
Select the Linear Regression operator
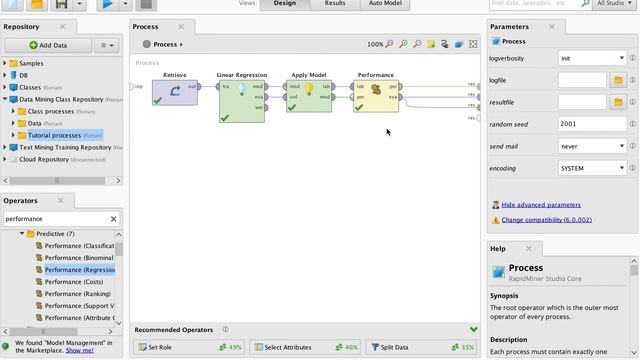[242, 101]
